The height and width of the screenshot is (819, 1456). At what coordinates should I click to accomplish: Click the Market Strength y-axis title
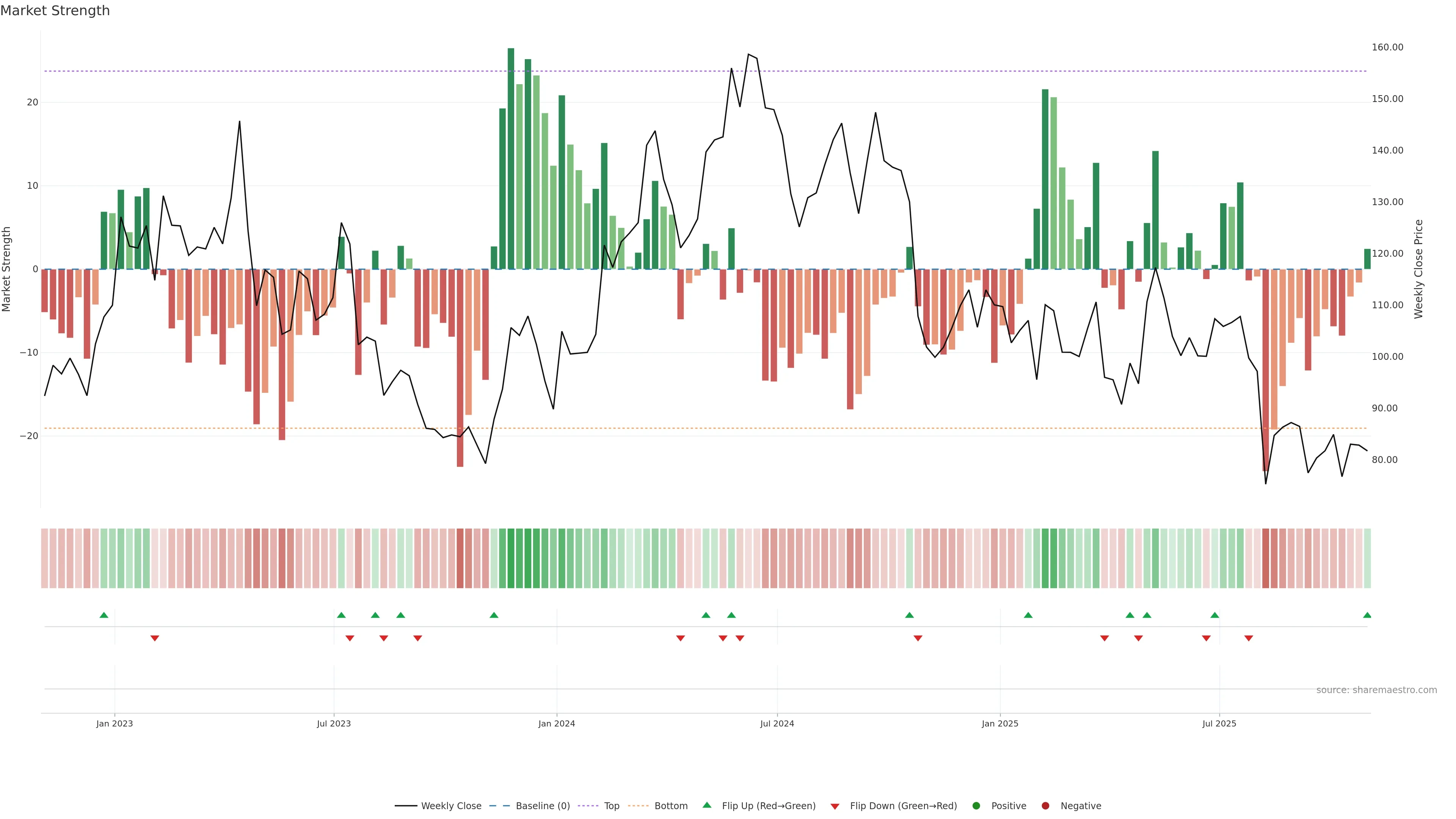(x=7, y=269)
